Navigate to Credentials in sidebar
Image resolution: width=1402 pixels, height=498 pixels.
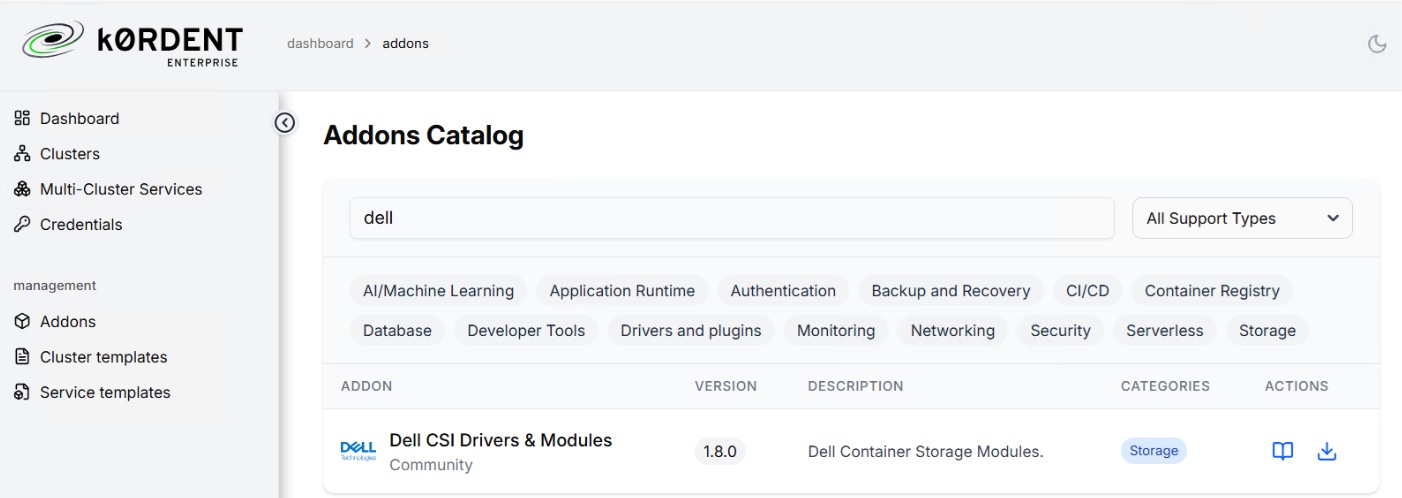pos(80,225)
